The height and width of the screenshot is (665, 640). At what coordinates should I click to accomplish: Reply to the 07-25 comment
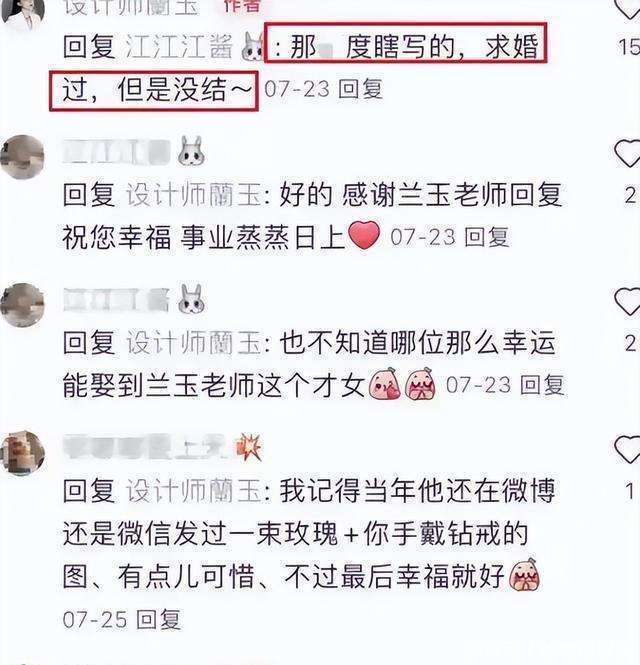(159, 620)
